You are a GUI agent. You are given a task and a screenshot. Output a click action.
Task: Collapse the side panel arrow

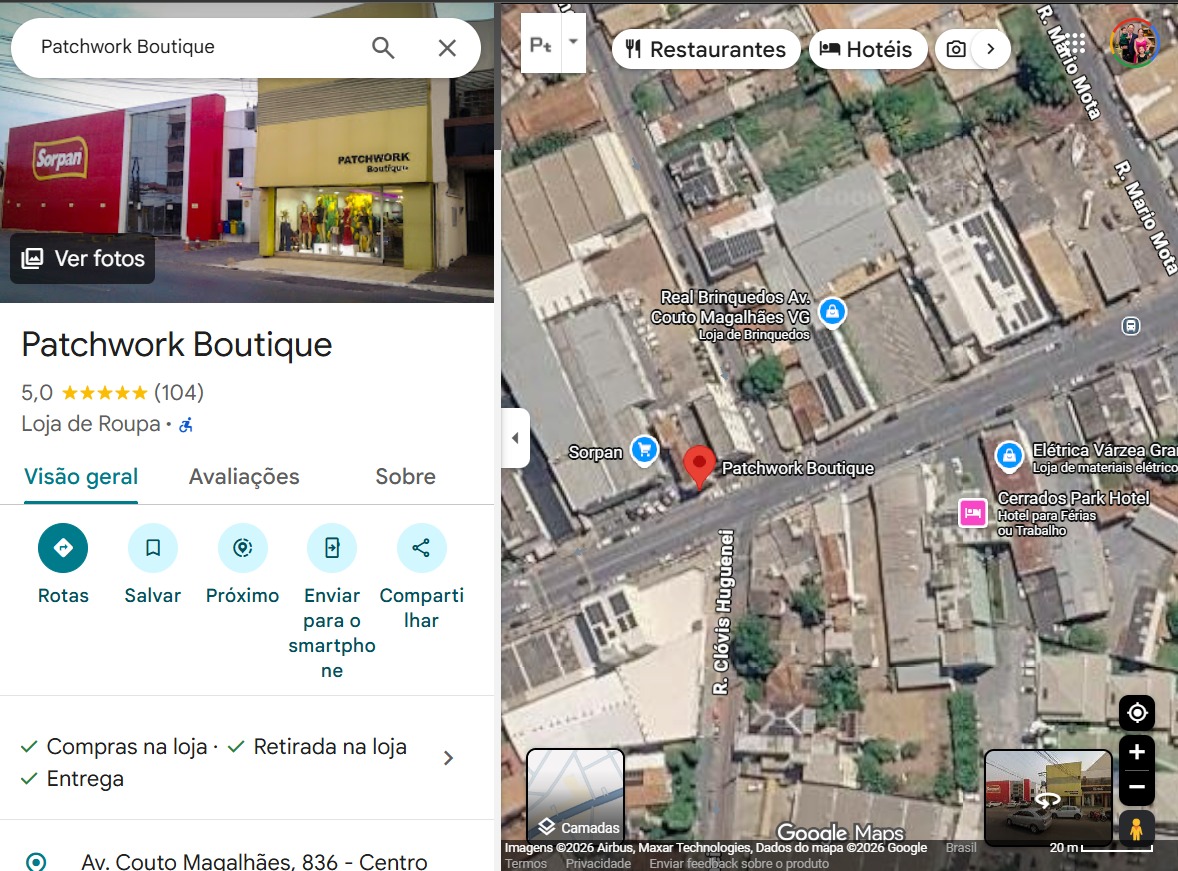pyautogui.click(x=515, y=438)
